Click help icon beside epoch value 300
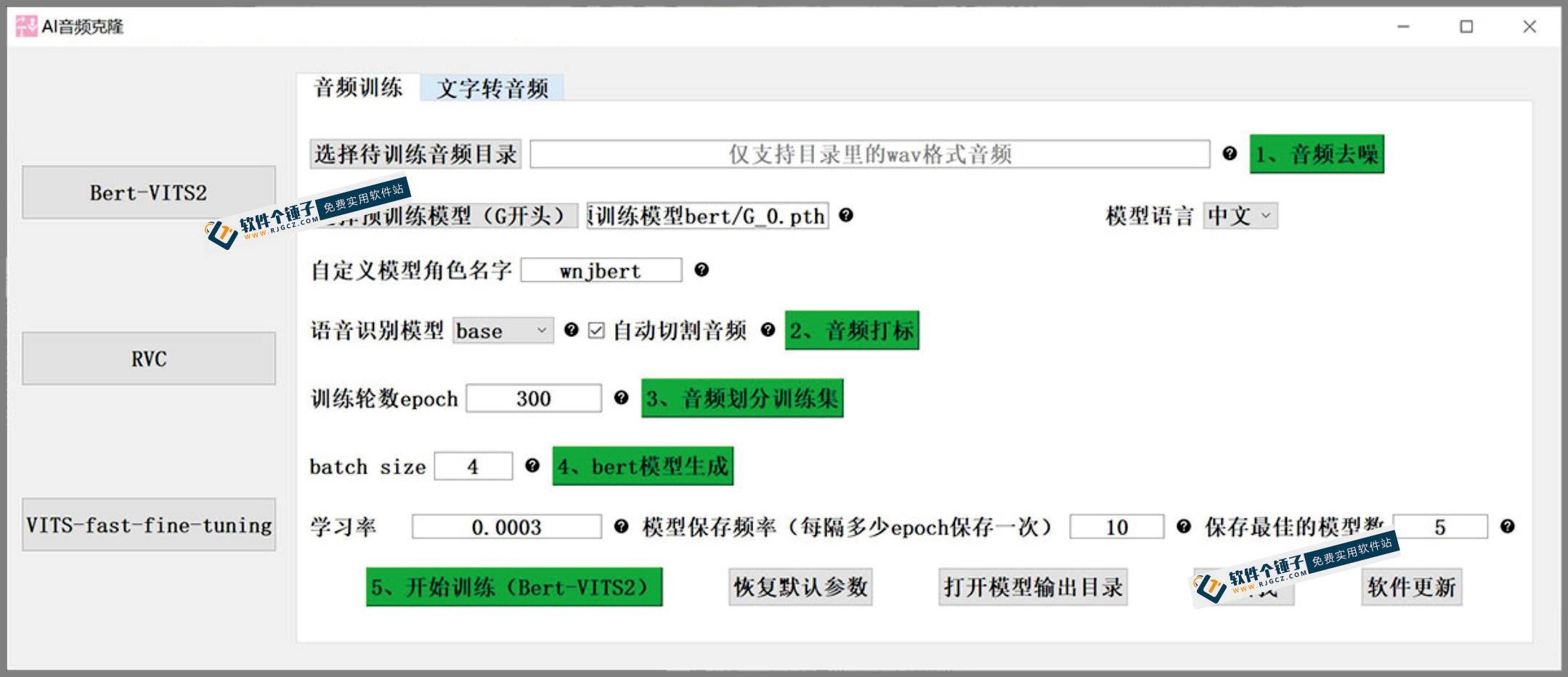This screenshot has height=677, width=1568. click(621, 397)
